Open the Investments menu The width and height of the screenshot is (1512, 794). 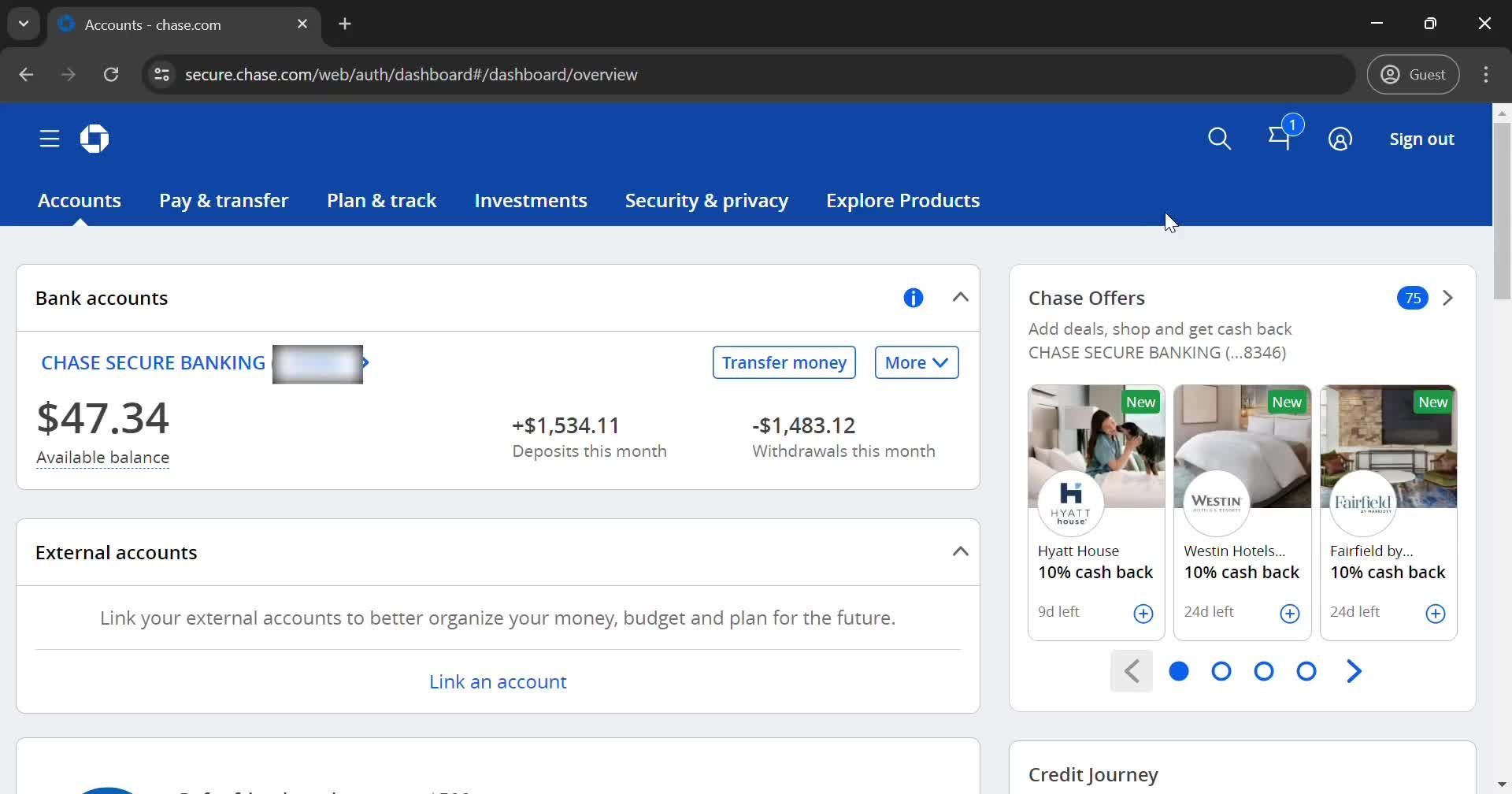coord(531,200)
